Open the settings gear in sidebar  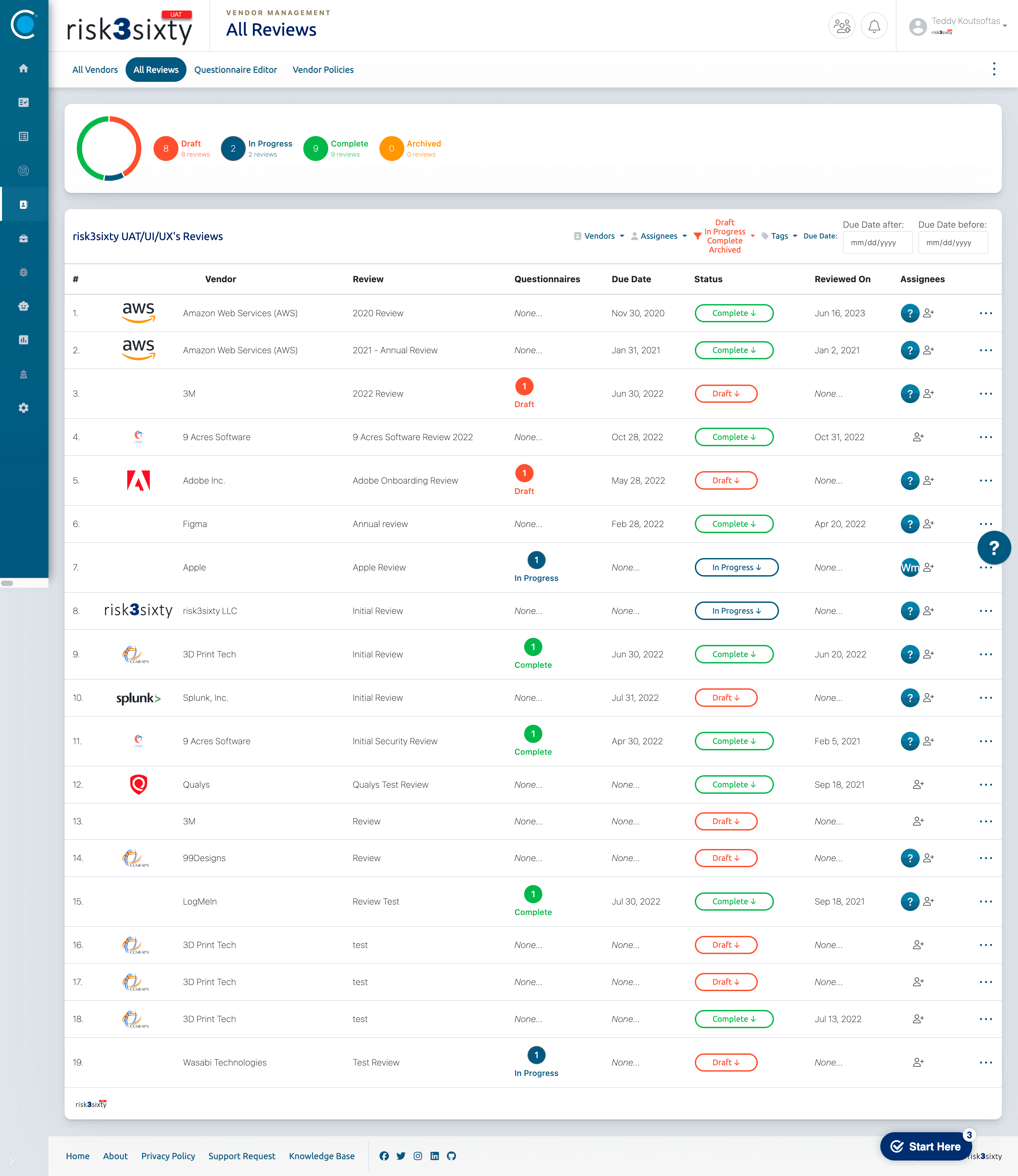click(x=23, y=408)
